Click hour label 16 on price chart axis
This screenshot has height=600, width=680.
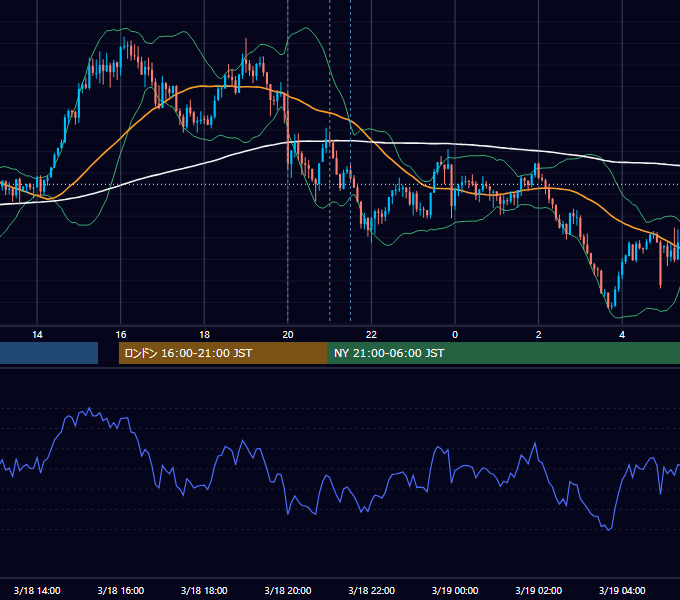(121, 335)
